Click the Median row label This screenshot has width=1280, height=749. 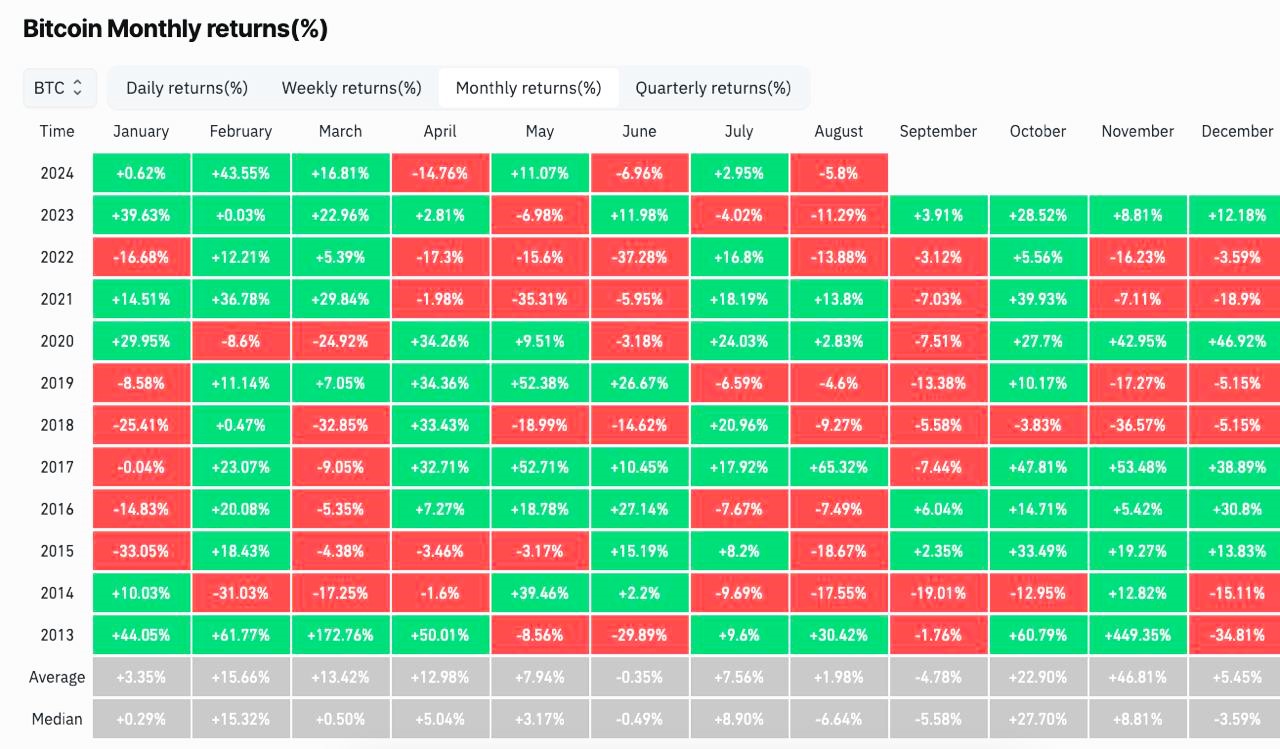pyautogui.click(x=57, y=719)
